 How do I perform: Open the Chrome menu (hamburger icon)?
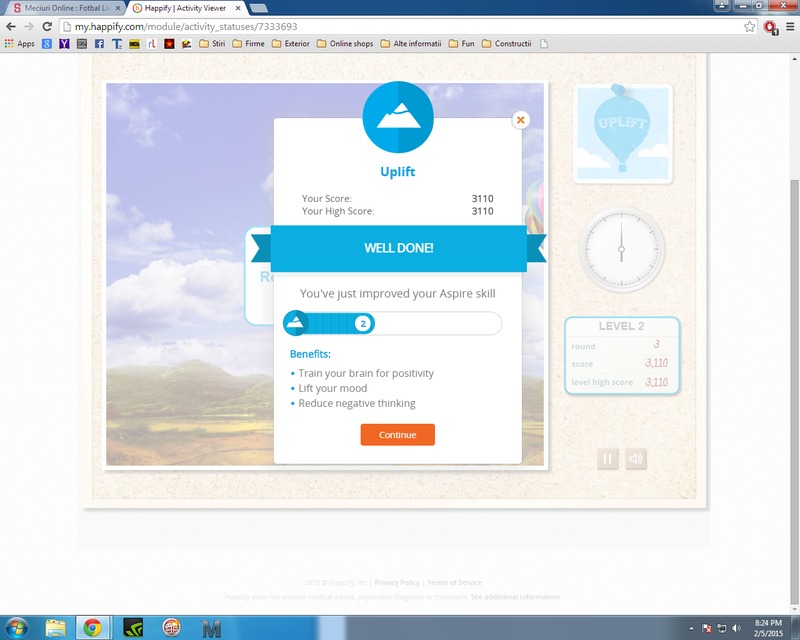(790, 27)
